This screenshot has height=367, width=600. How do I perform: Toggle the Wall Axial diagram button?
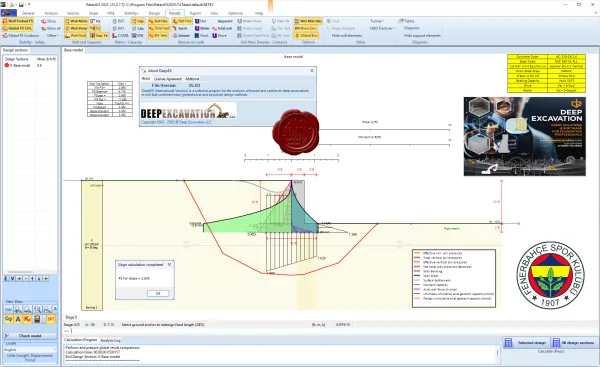(76, 36)
